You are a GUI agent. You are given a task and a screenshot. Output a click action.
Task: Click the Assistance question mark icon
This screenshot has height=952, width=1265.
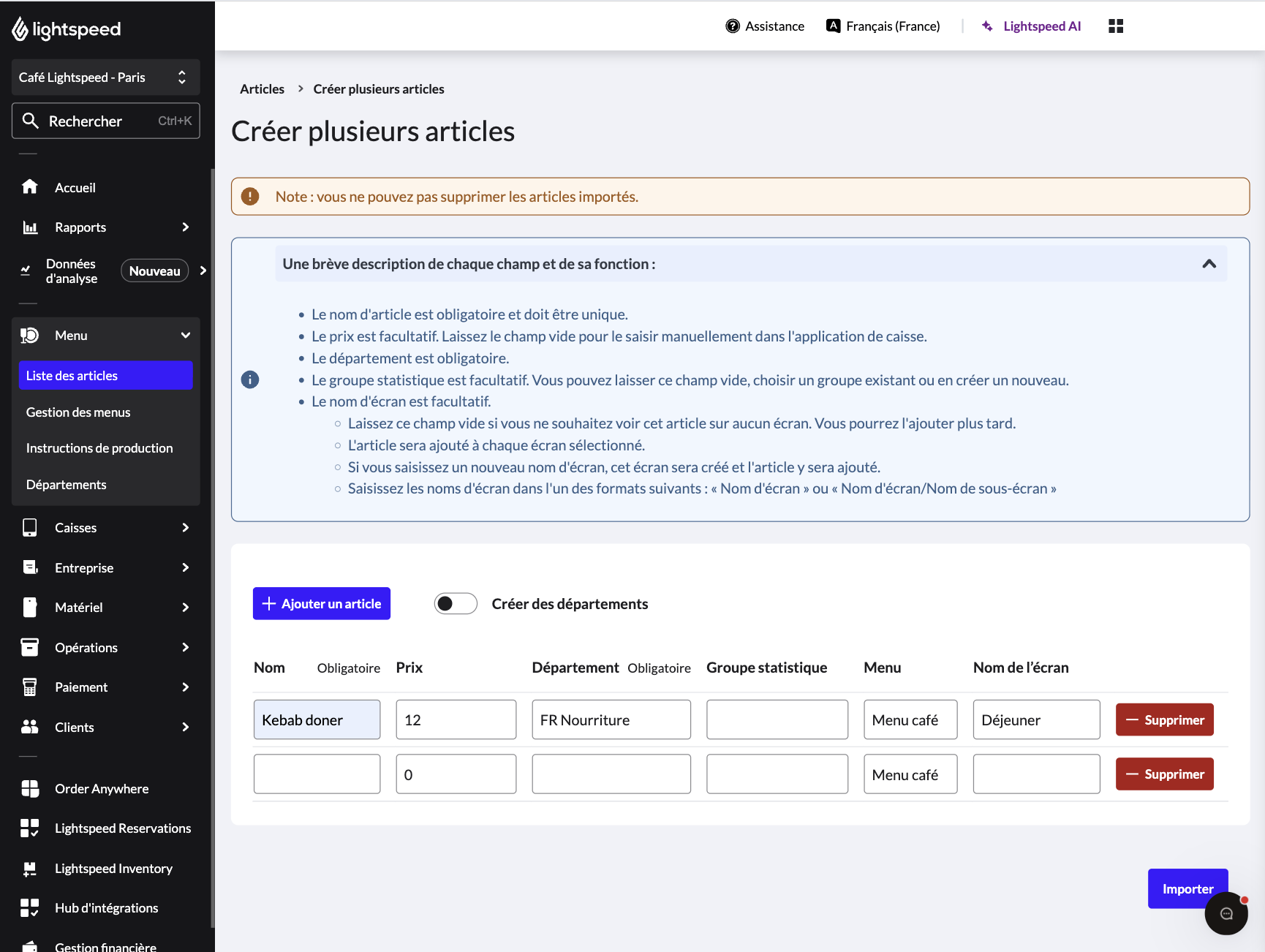733,26
